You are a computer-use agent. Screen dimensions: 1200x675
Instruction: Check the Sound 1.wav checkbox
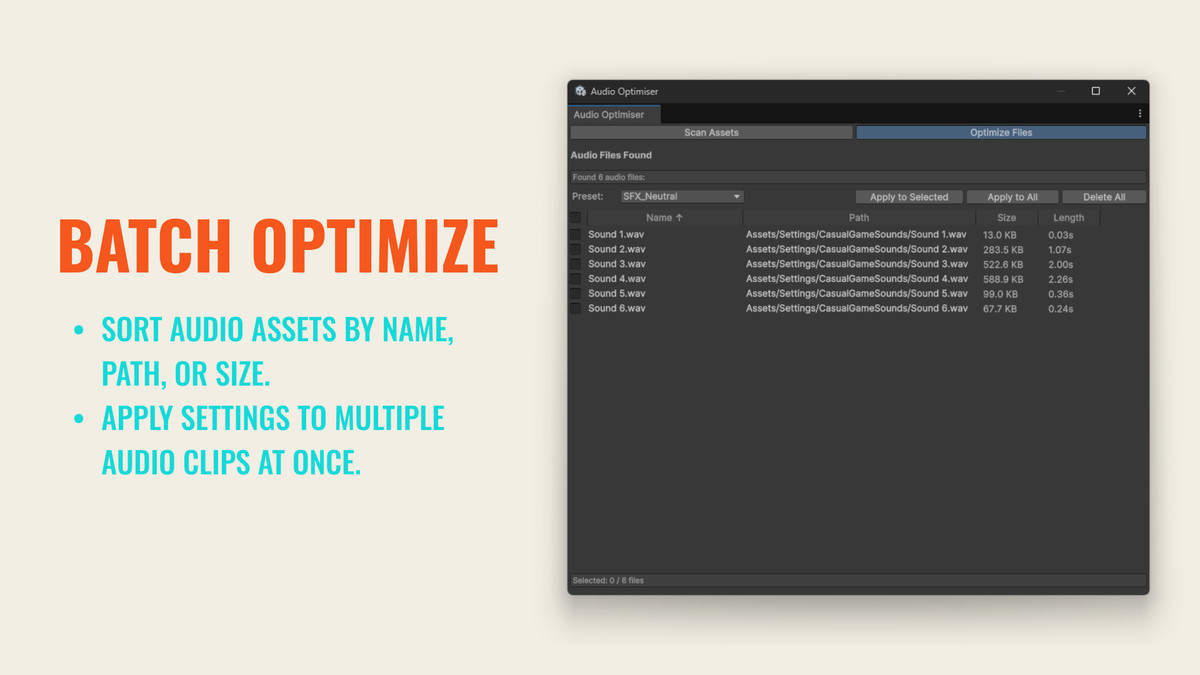(575, 234)
